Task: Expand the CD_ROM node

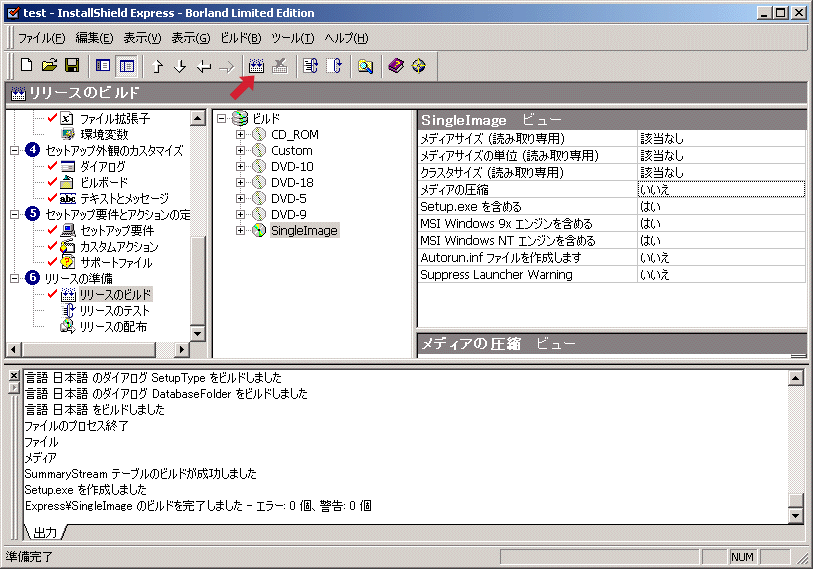Action: tap(240, 135)
